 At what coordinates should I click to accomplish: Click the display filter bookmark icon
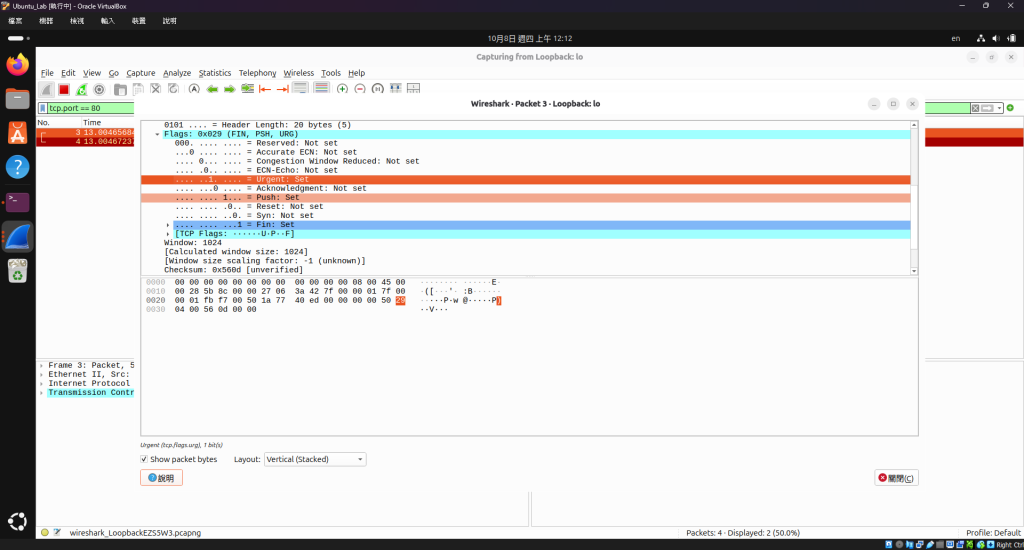coord(43,108)
